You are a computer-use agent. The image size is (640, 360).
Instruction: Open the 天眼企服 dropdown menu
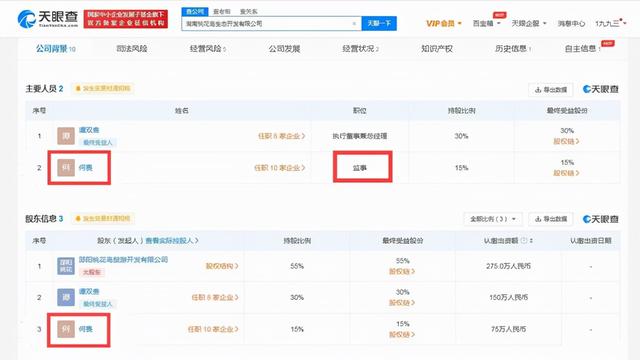pyautogui.click(x=529, y=23)
